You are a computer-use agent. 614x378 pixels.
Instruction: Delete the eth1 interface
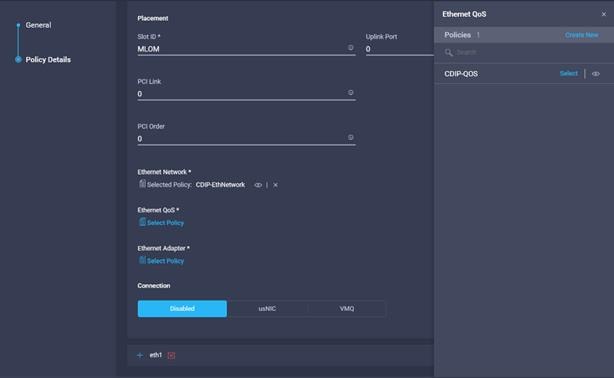(171, 355)
